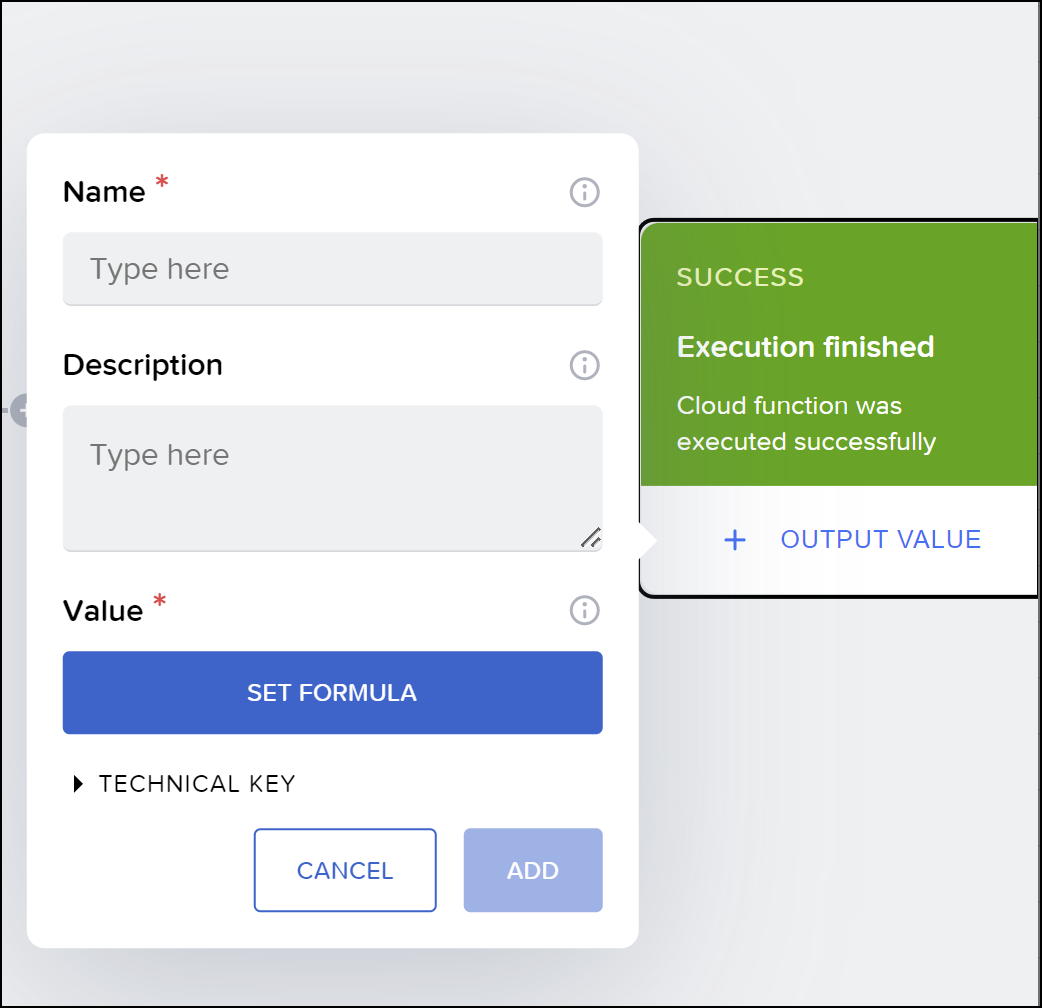
Task: Select the SUCCESS output header label
Action: pyautogui.click(x=740, y=278)
